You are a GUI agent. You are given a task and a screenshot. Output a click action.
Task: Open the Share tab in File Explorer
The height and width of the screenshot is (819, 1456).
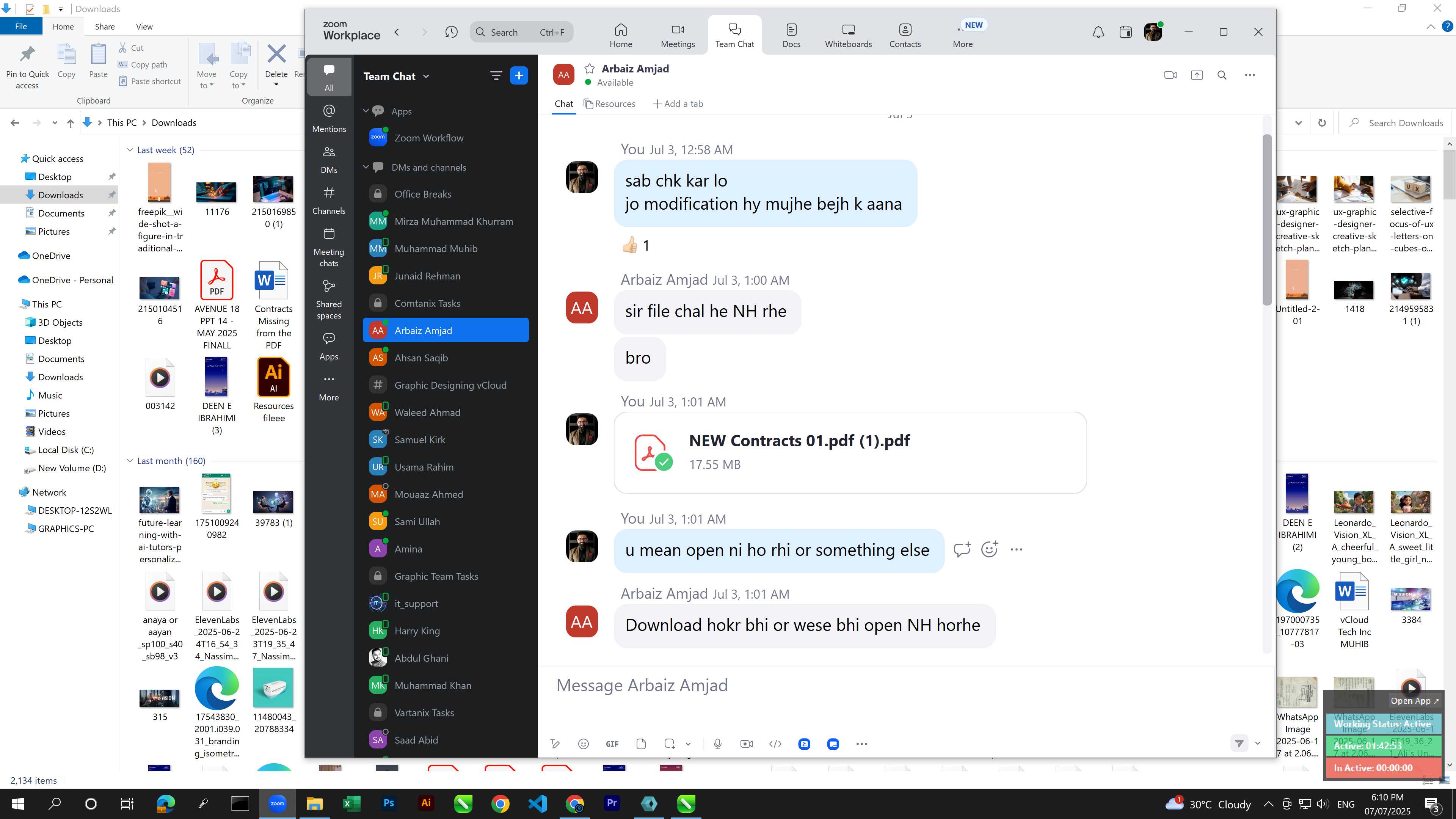tap(105, 27)
